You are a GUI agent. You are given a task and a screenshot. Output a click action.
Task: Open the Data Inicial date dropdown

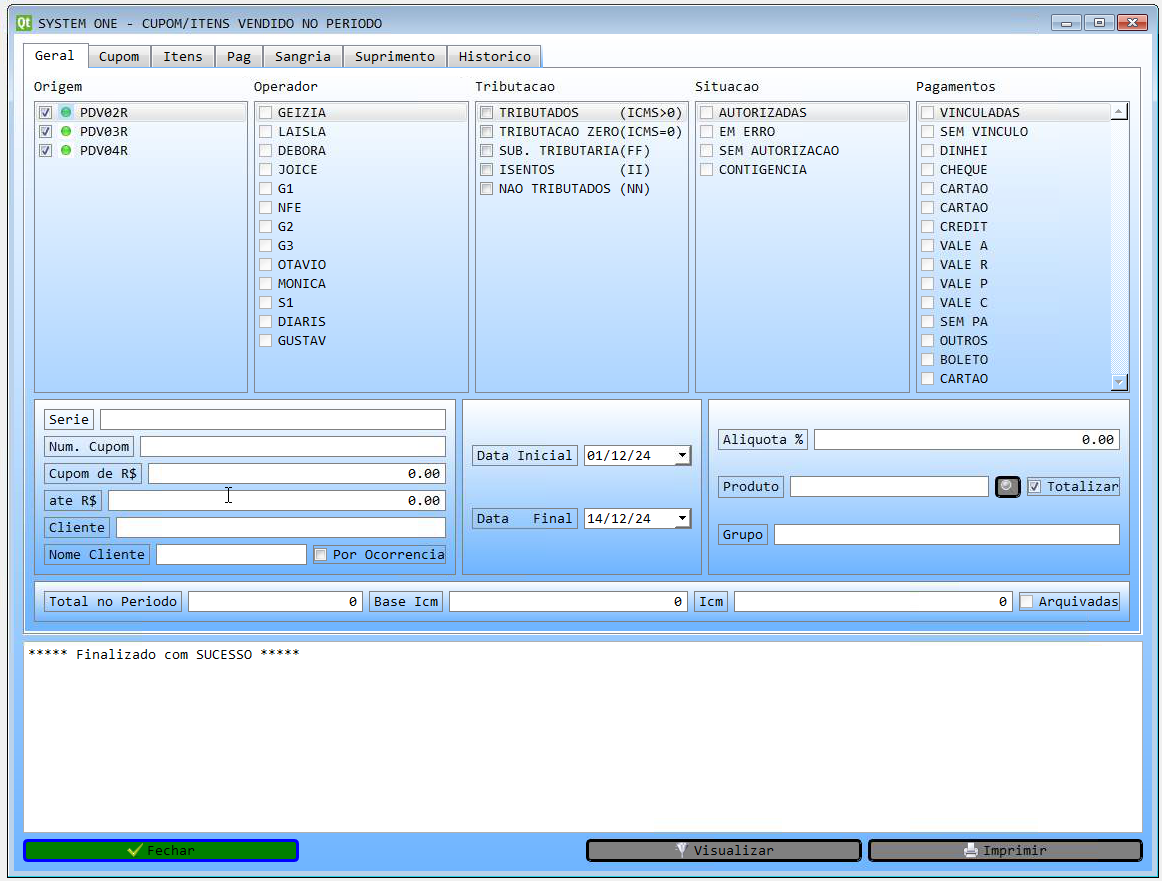(x=682, y=456)
